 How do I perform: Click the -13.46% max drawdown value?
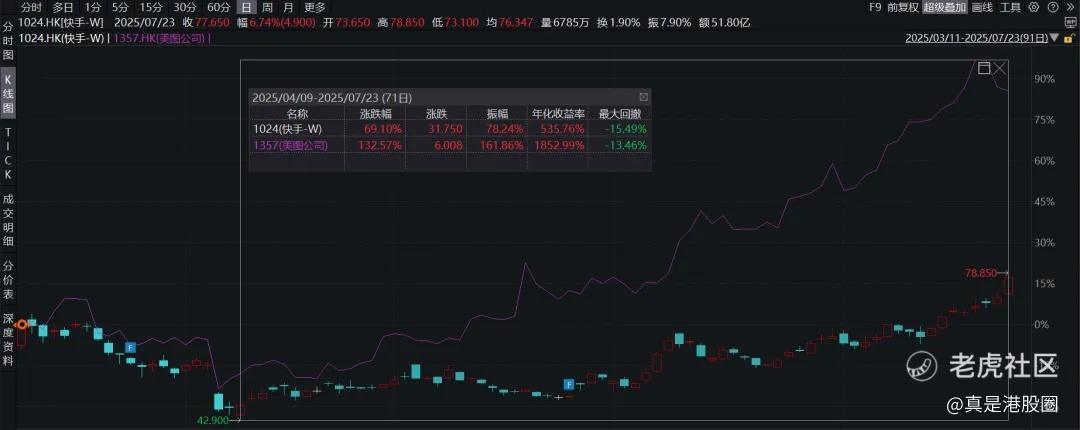point(627,145)
